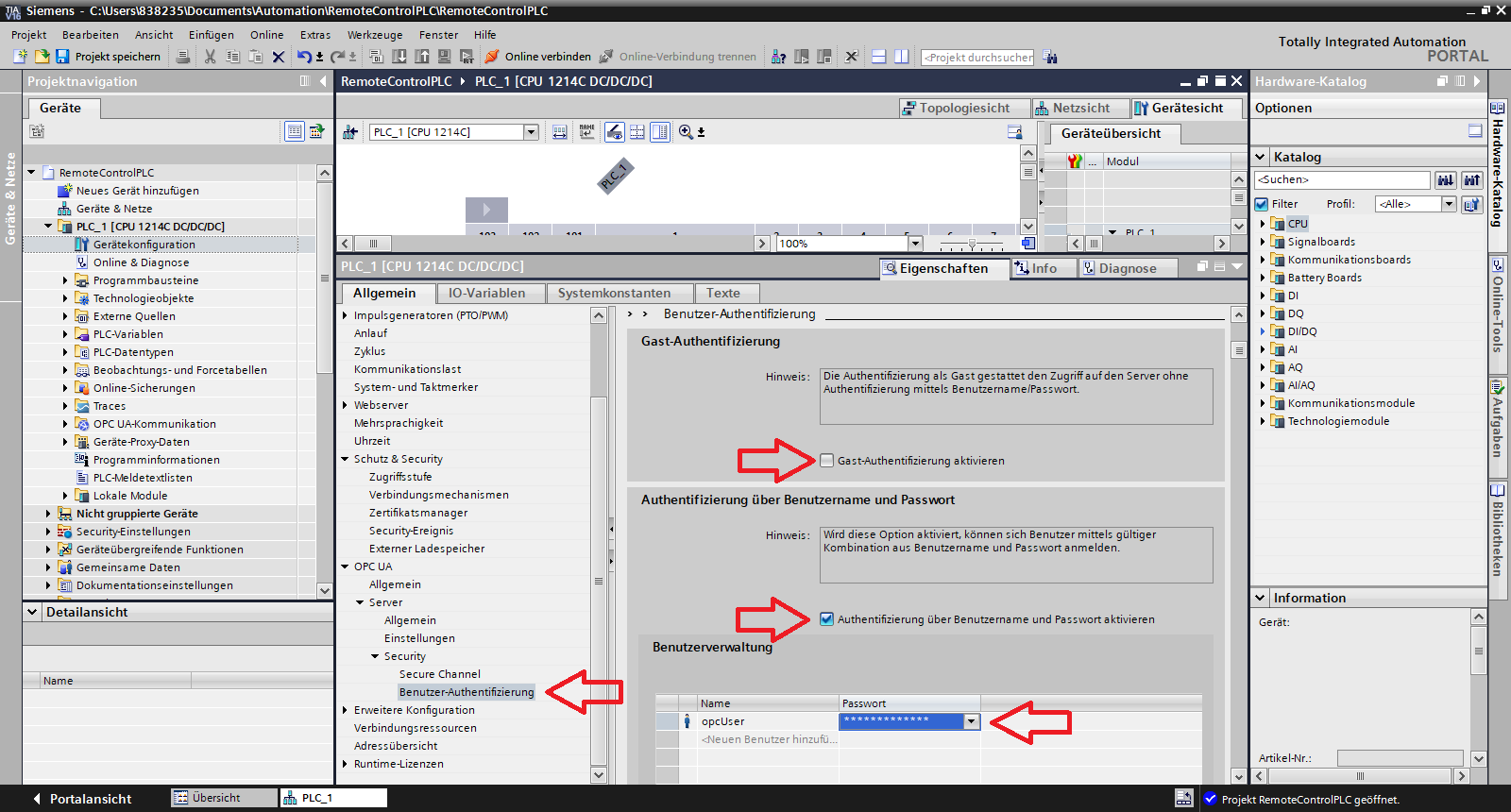1511x812 pixels.
Task: Focus the Projekt durchsuchen search field
Action: pos(977,57)
